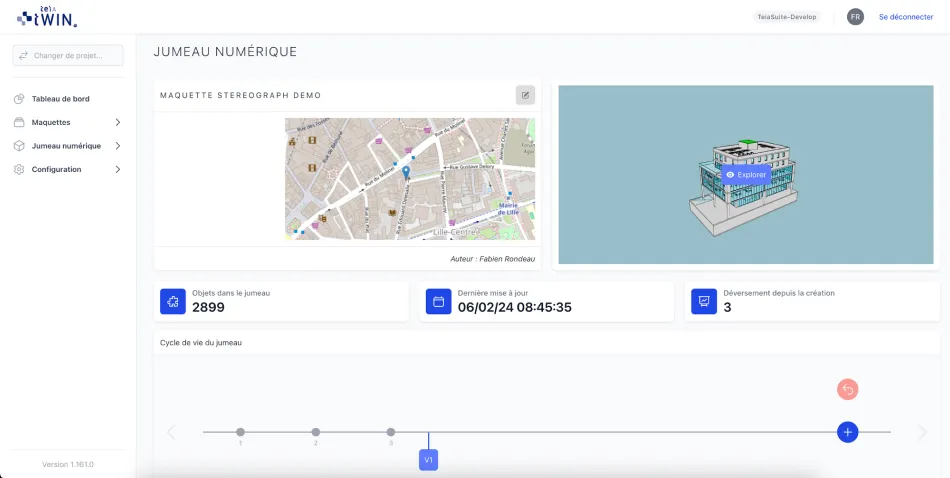Open the Changer de projet selector
This screenshot has width=950, height=478.
coord(68,56)
